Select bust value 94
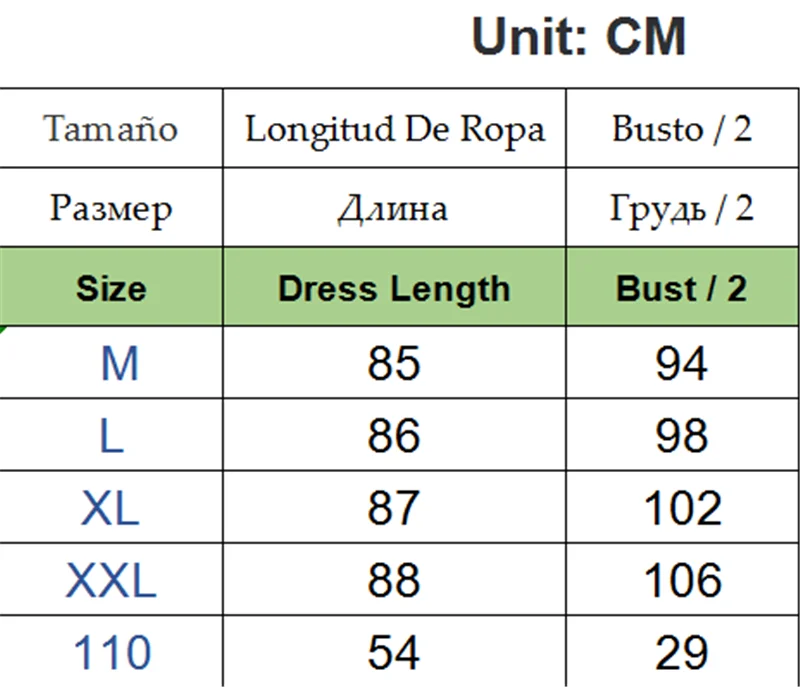 (x=682, y=365)
